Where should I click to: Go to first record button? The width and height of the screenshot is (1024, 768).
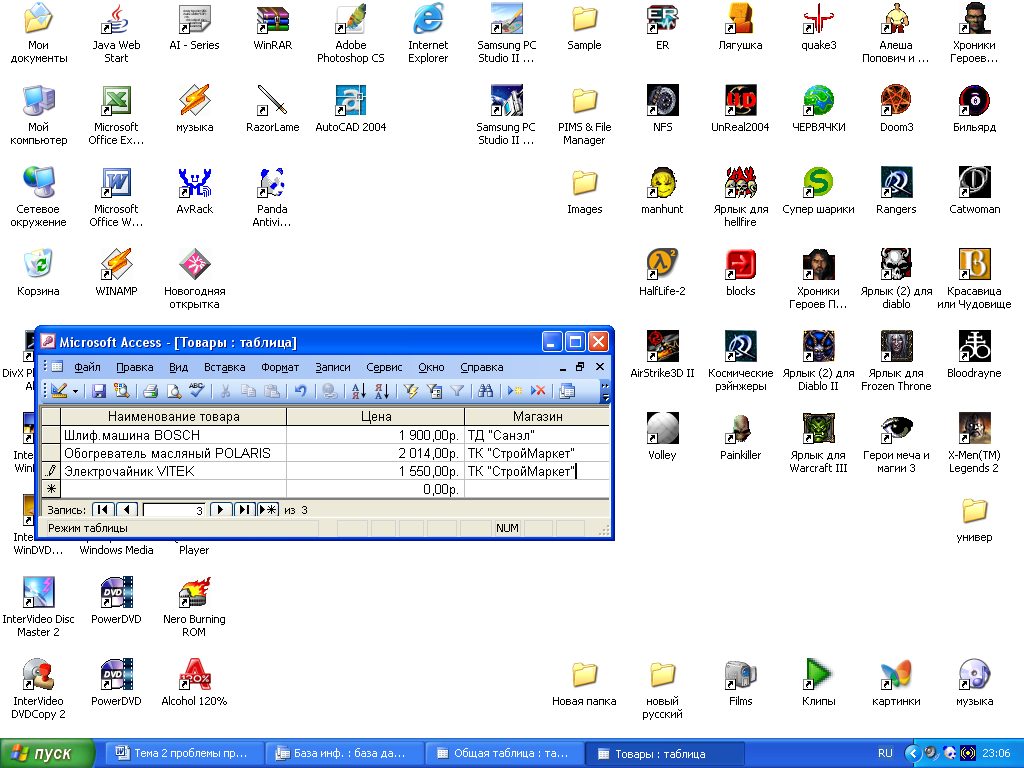click(103, 509)
